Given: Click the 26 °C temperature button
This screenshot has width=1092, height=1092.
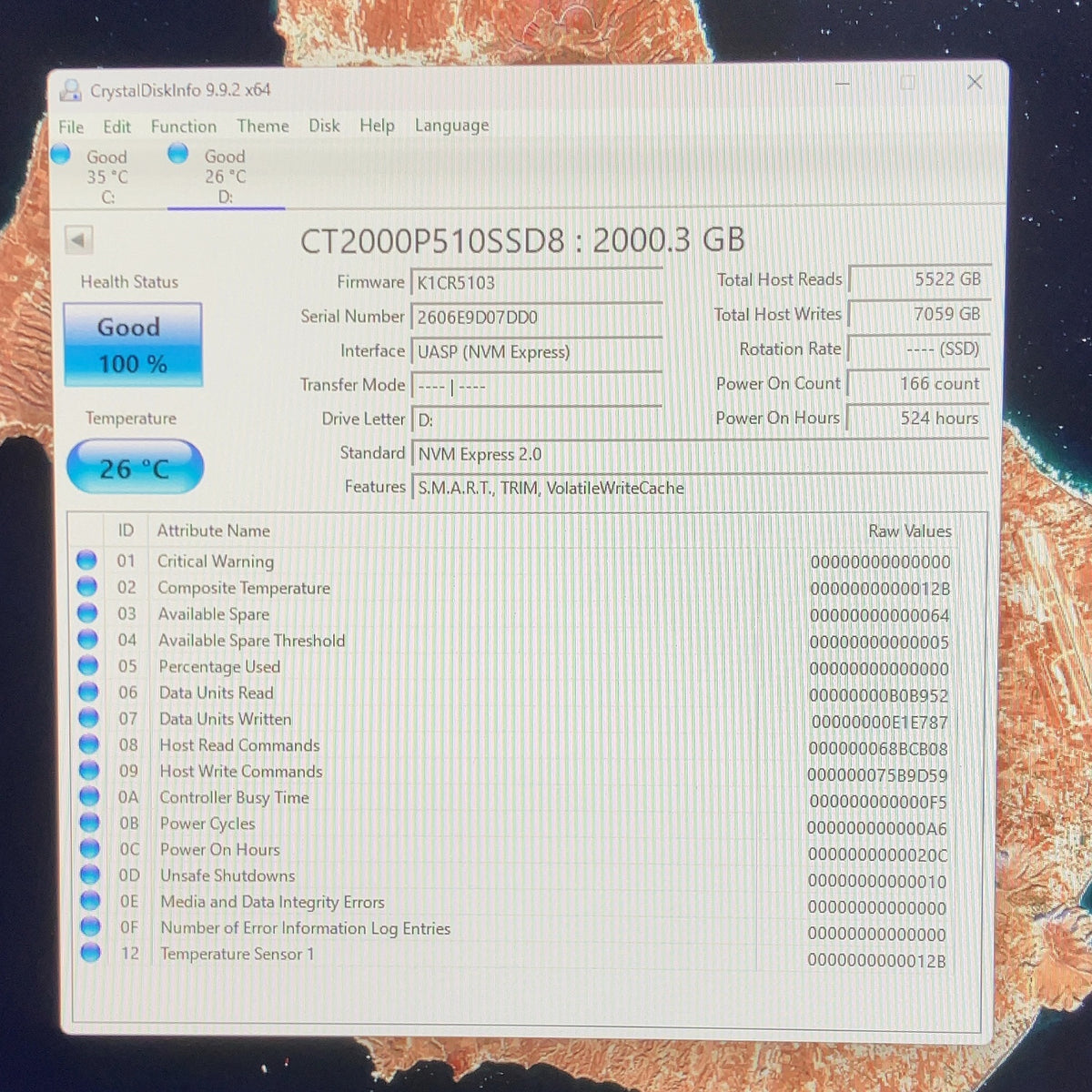Looking at the screenshot, I should pyautogui.click(x=135, y=468).
